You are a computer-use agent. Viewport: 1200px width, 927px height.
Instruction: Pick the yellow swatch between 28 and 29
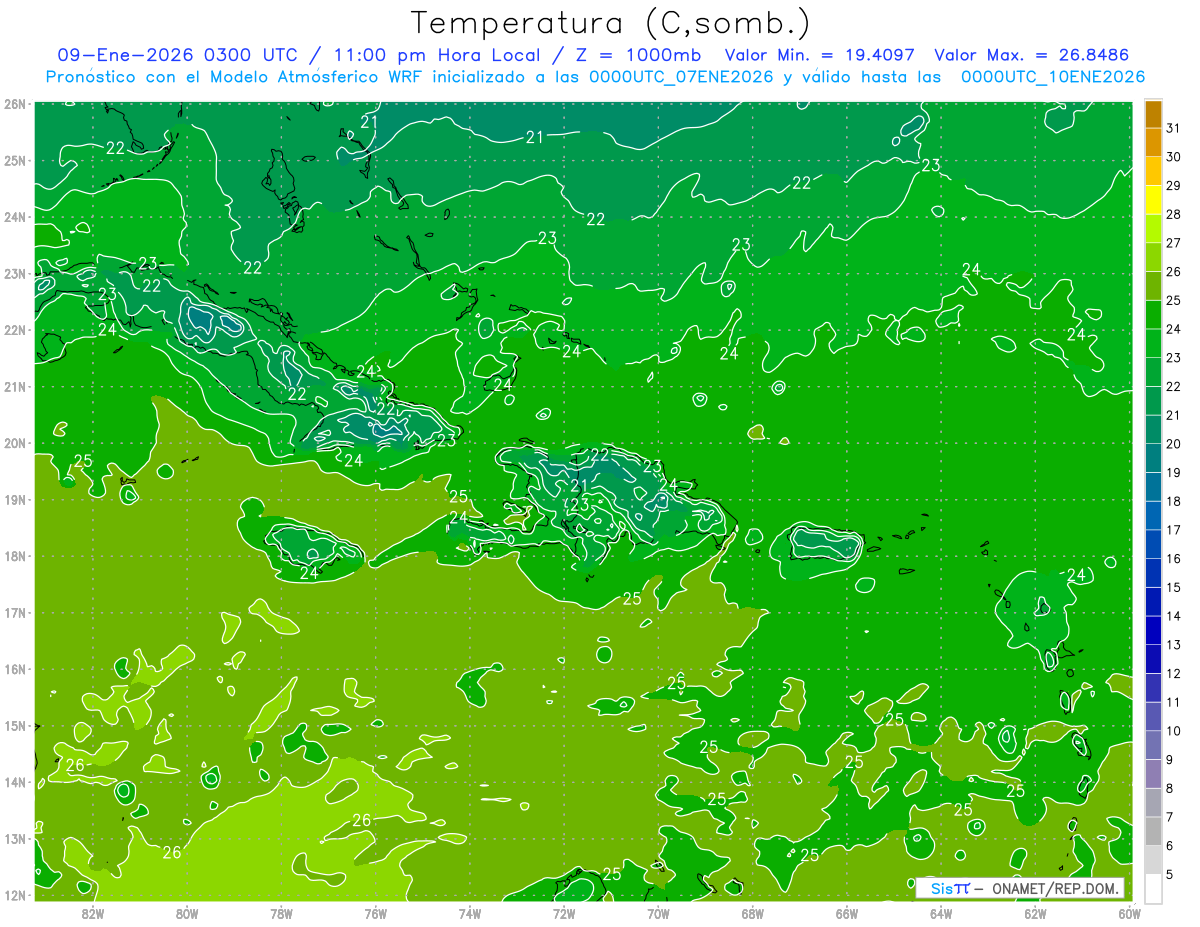[1153, 201]
